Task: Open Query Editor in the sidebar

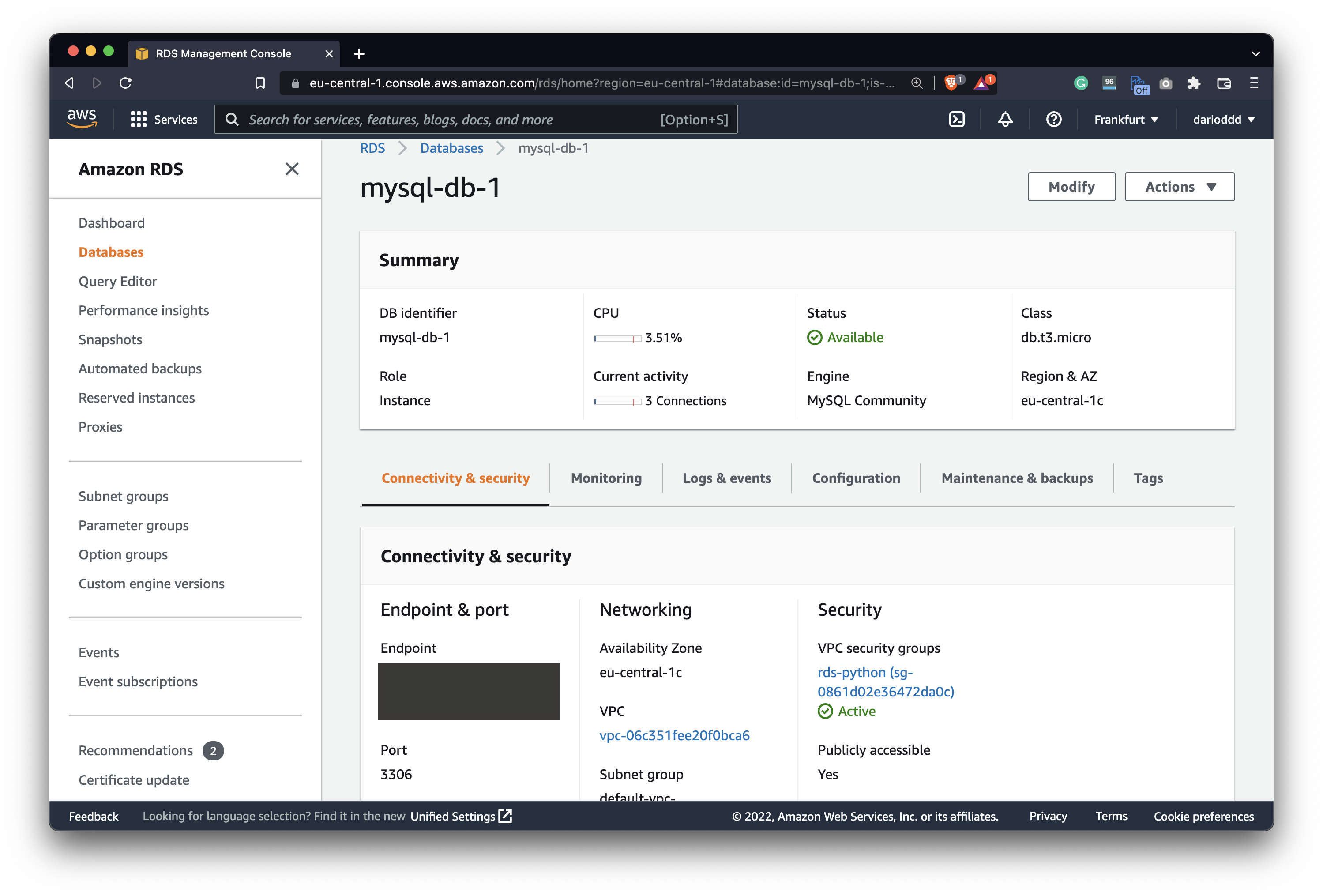Action: pos(118,281)
